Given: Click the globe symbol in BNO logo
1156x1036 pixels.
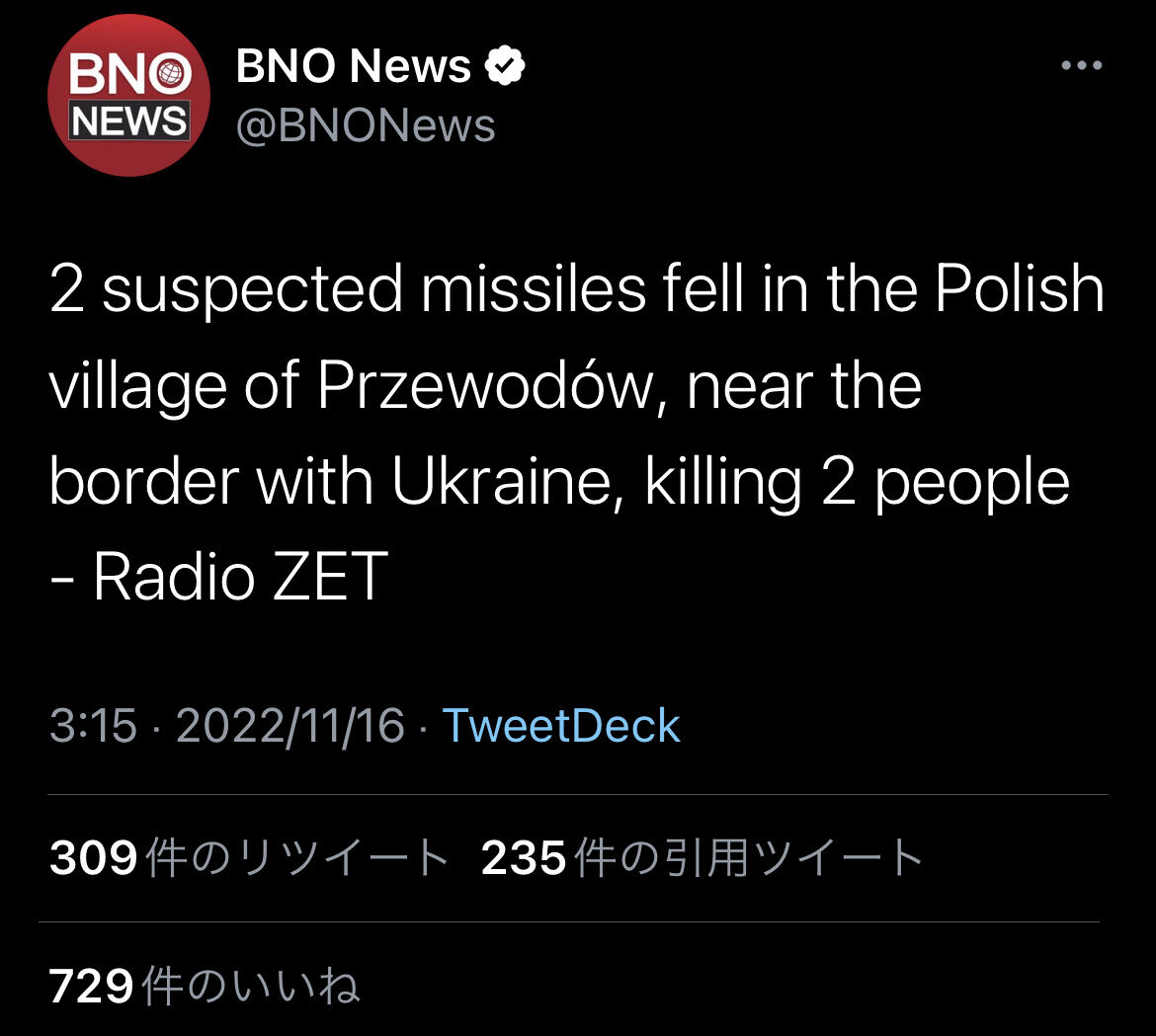Looking at the screenshot, I should click(175, 73).
